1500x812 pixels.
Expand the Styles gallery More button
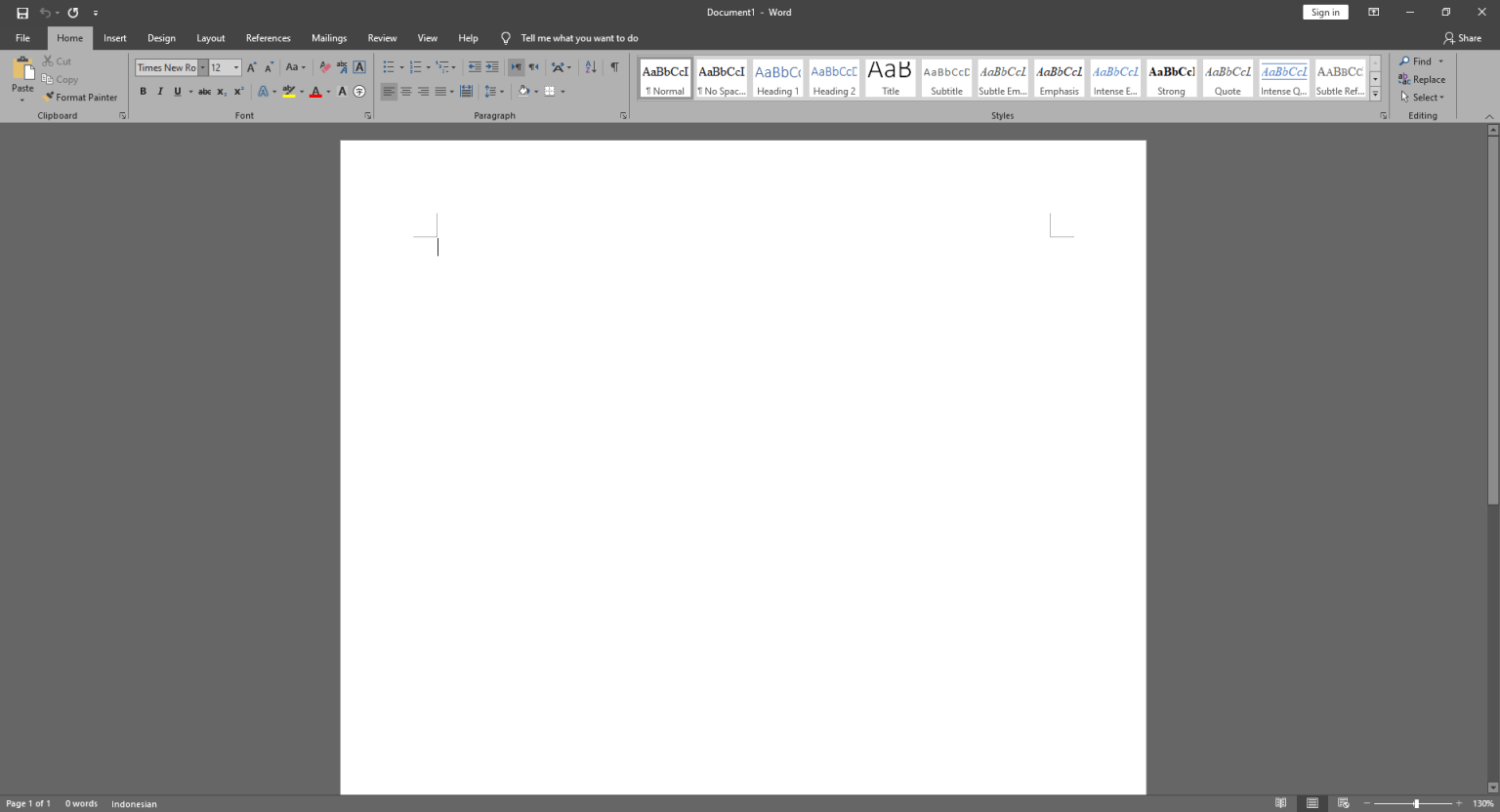(1375, 95)
